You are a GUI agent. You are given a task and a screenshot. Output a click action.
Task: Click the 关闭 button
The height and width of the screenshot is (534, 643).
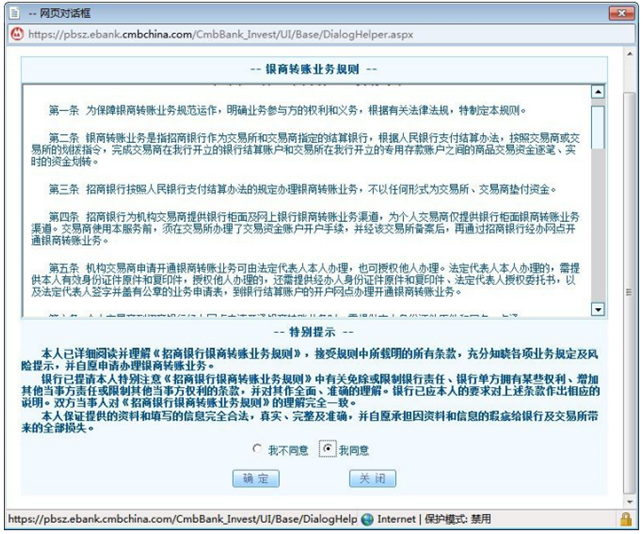(372, 478)
